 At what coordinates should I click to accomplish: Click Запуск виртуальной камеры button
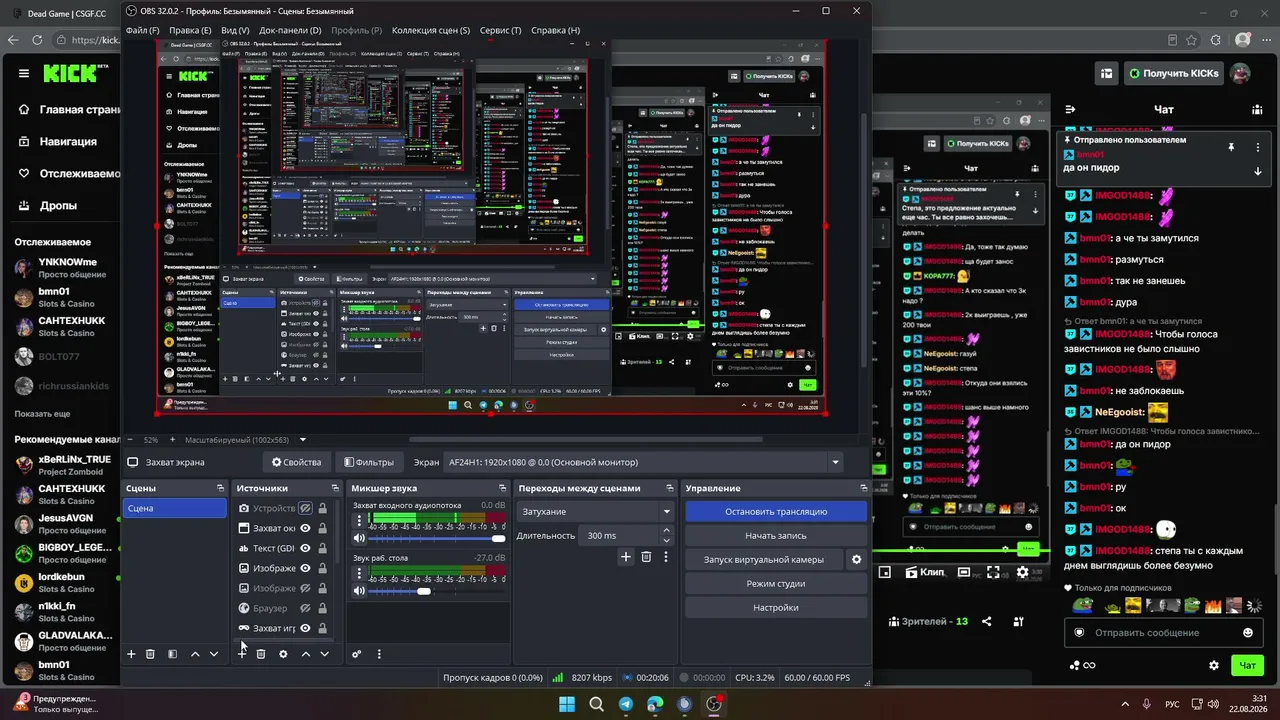[x=764, y=560]
